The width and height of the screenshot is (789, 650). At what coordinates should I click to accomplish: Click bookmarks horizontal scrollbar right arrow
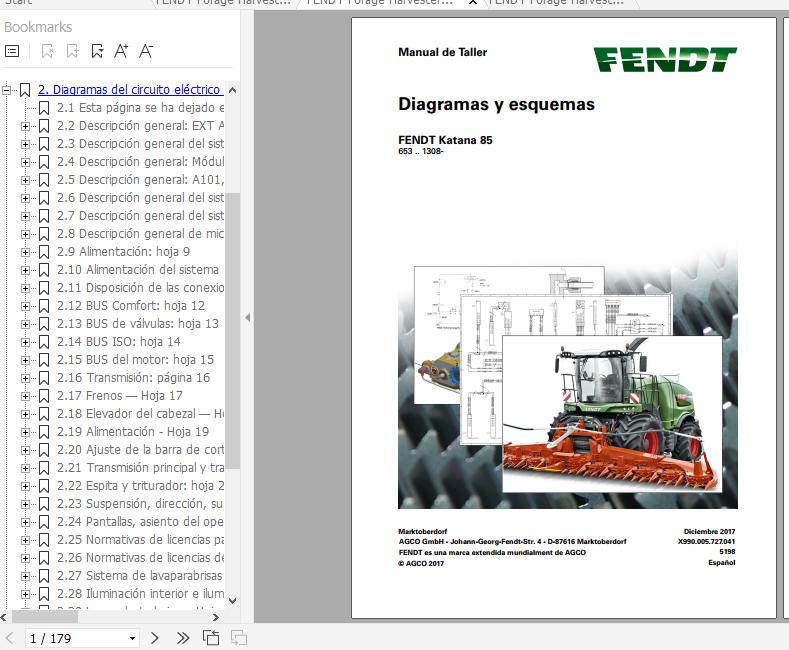coord(216,617)
